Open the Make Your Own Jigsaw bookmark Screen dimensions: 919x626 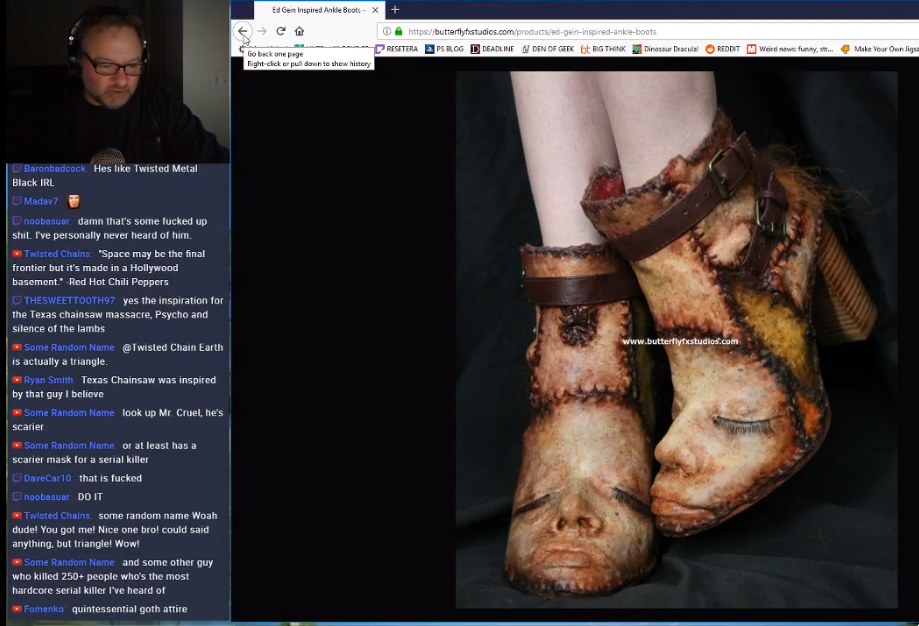[879, 49]
